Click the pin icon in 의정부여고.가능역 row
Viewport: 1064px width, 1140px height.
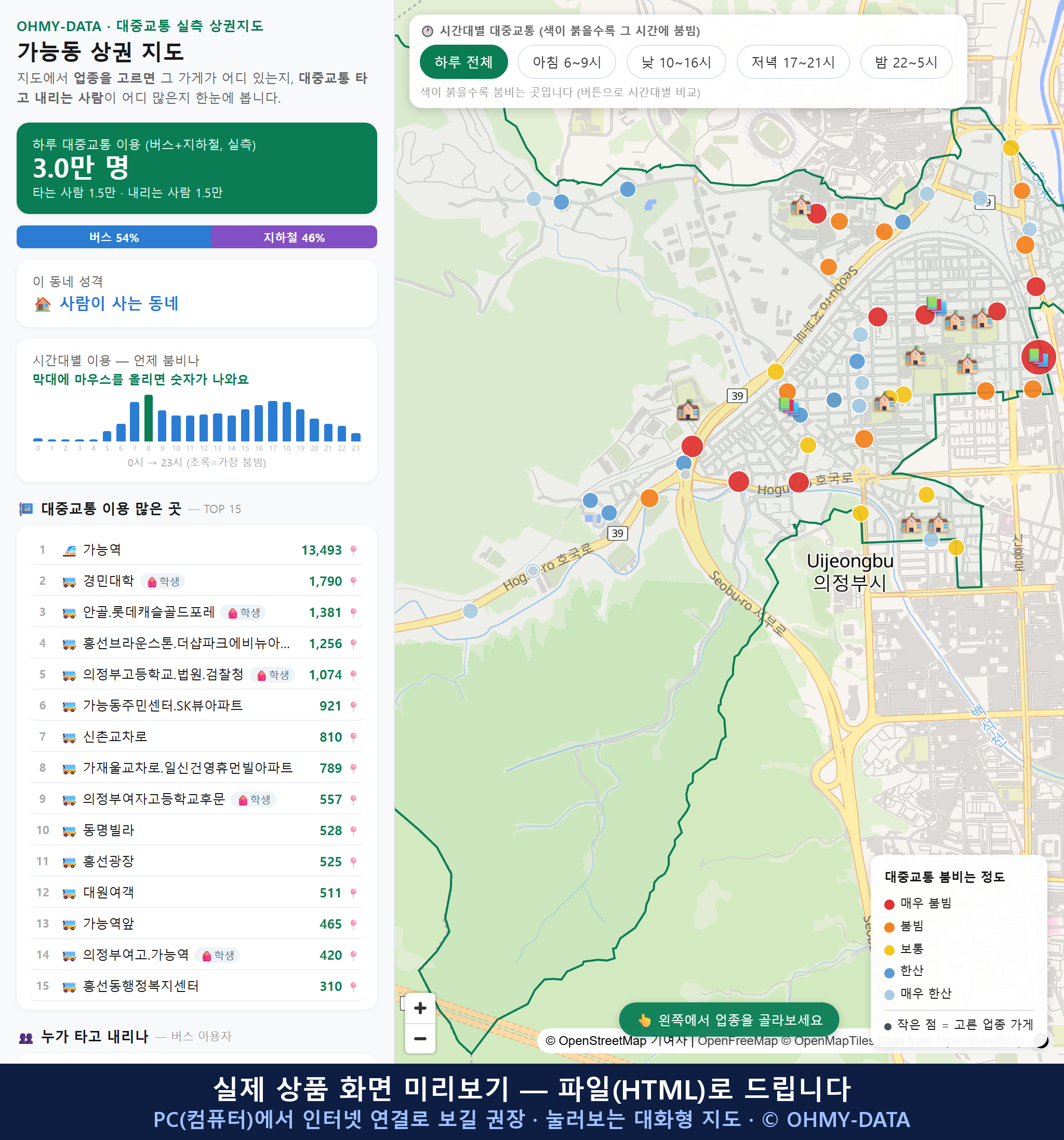click(x=353, y=955)
